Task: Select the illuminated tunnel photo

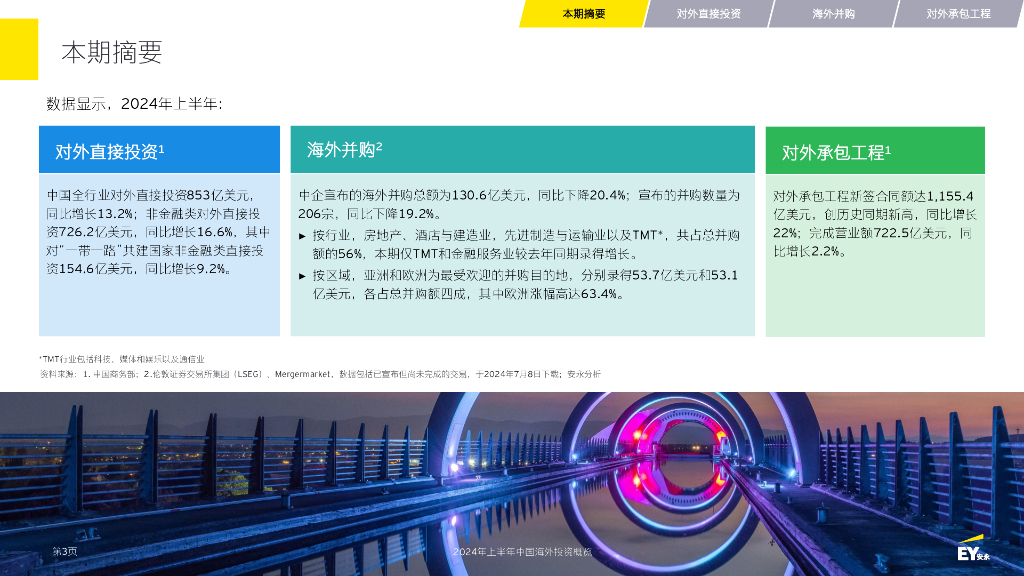Action: 512,470
